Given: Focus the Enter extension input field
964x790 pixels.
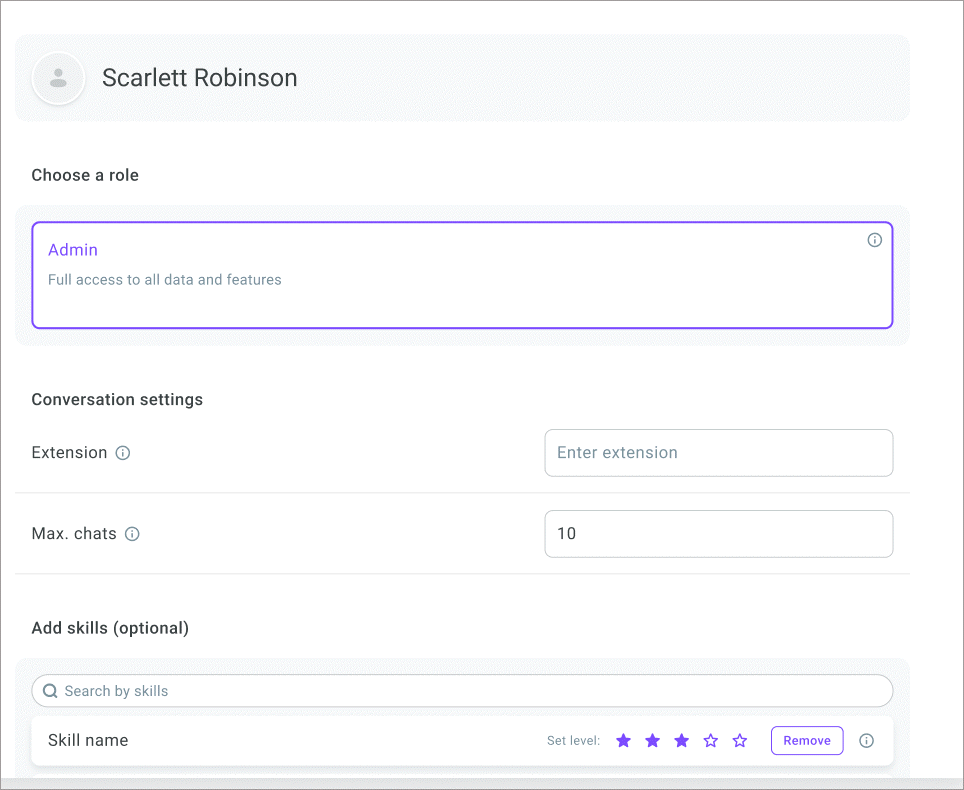Looking at the screenshot, I should (718, 453).
